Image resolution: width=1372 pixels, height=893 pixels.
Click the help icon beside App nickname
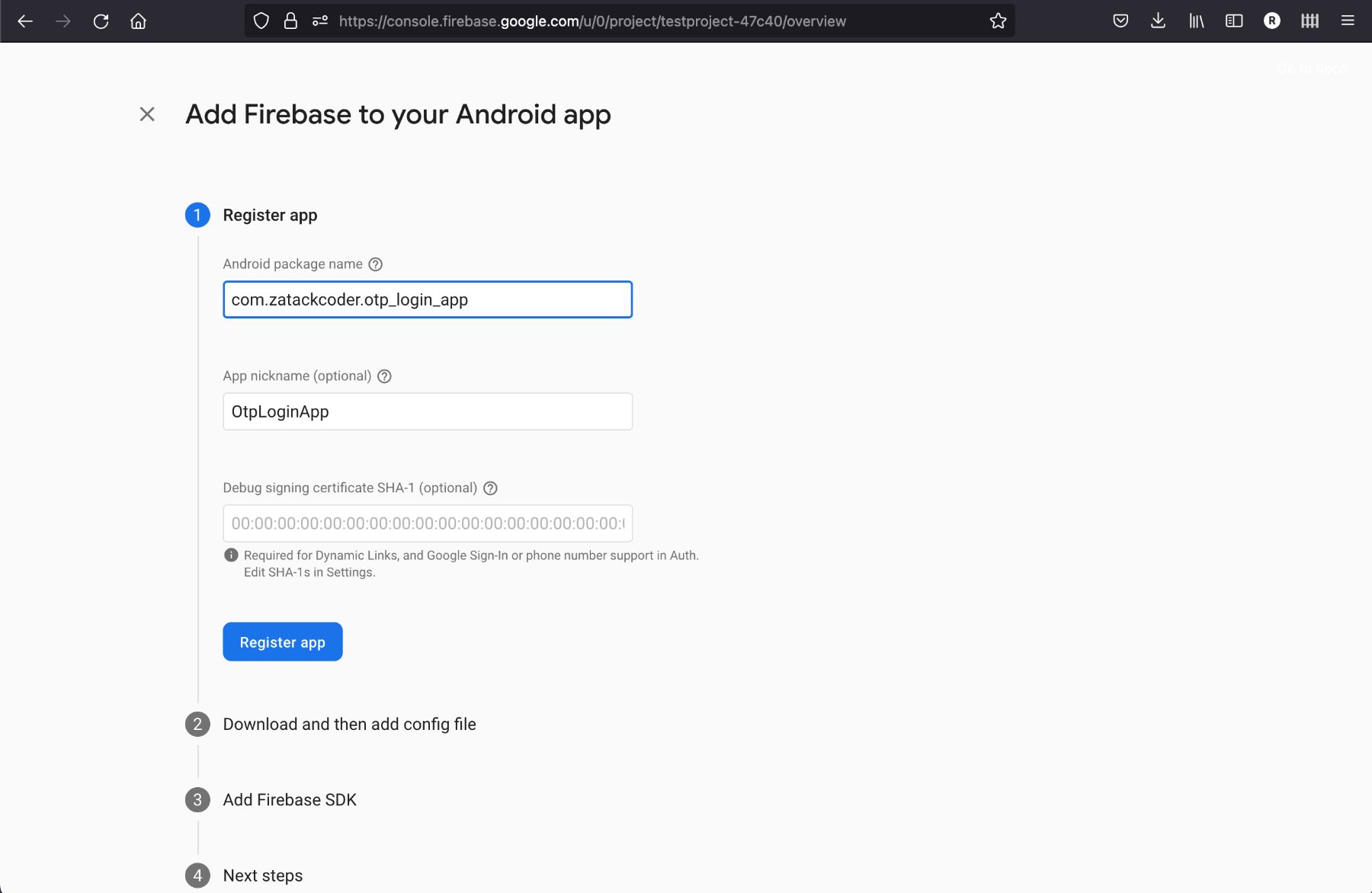(x=384, y=376)
